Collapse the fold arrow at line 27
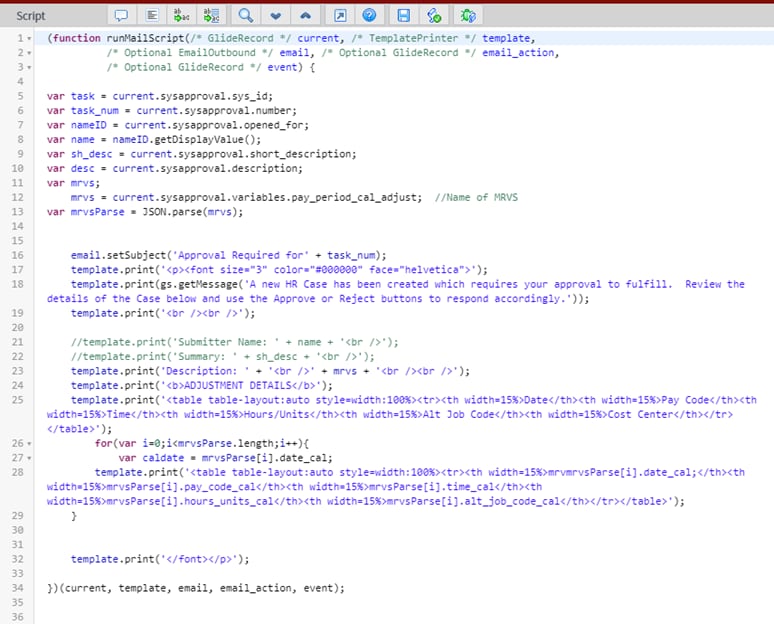This screenshot has width=774, height=624. [x=29, y=458]
